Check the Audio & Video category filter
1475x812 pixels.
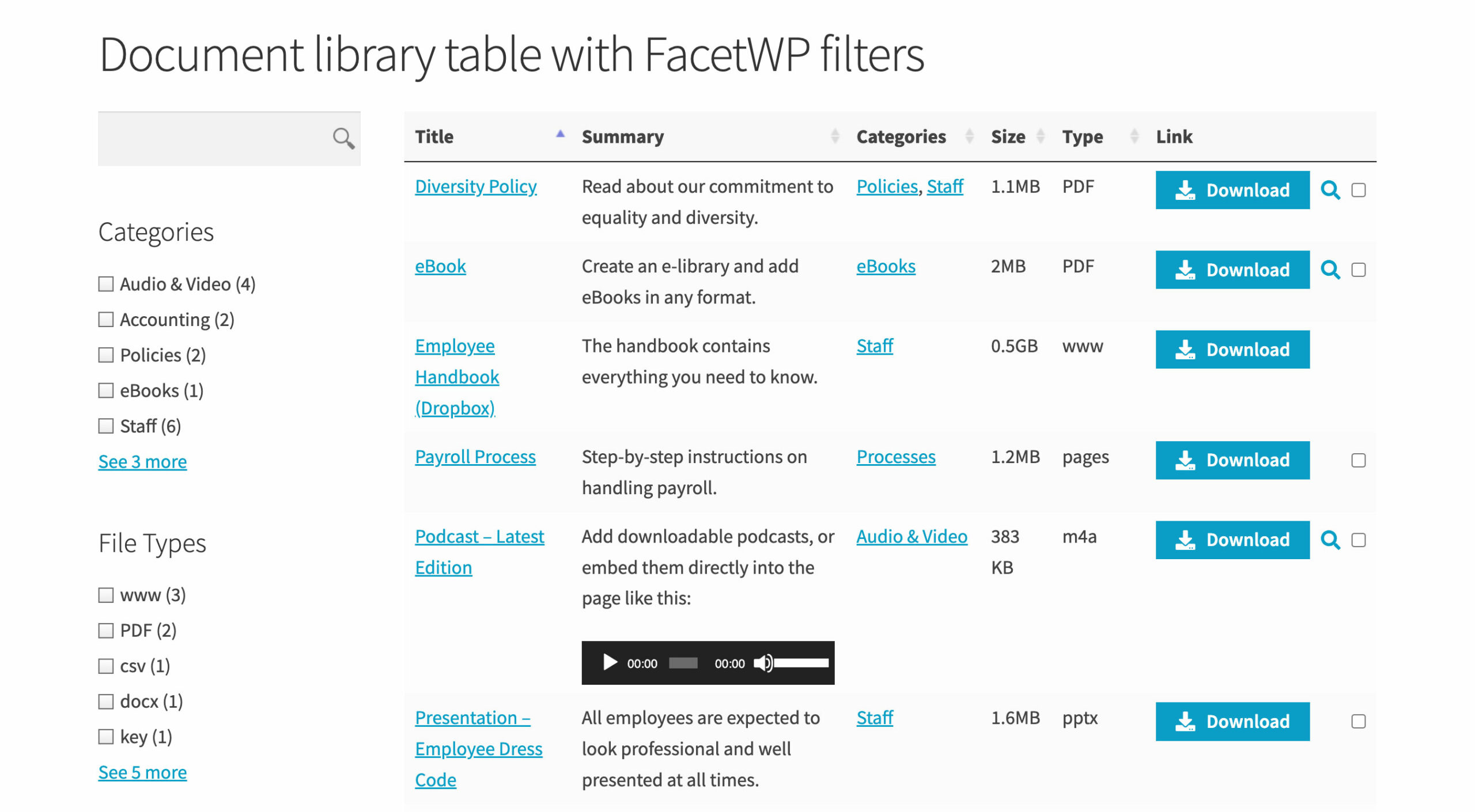(106, 284)
